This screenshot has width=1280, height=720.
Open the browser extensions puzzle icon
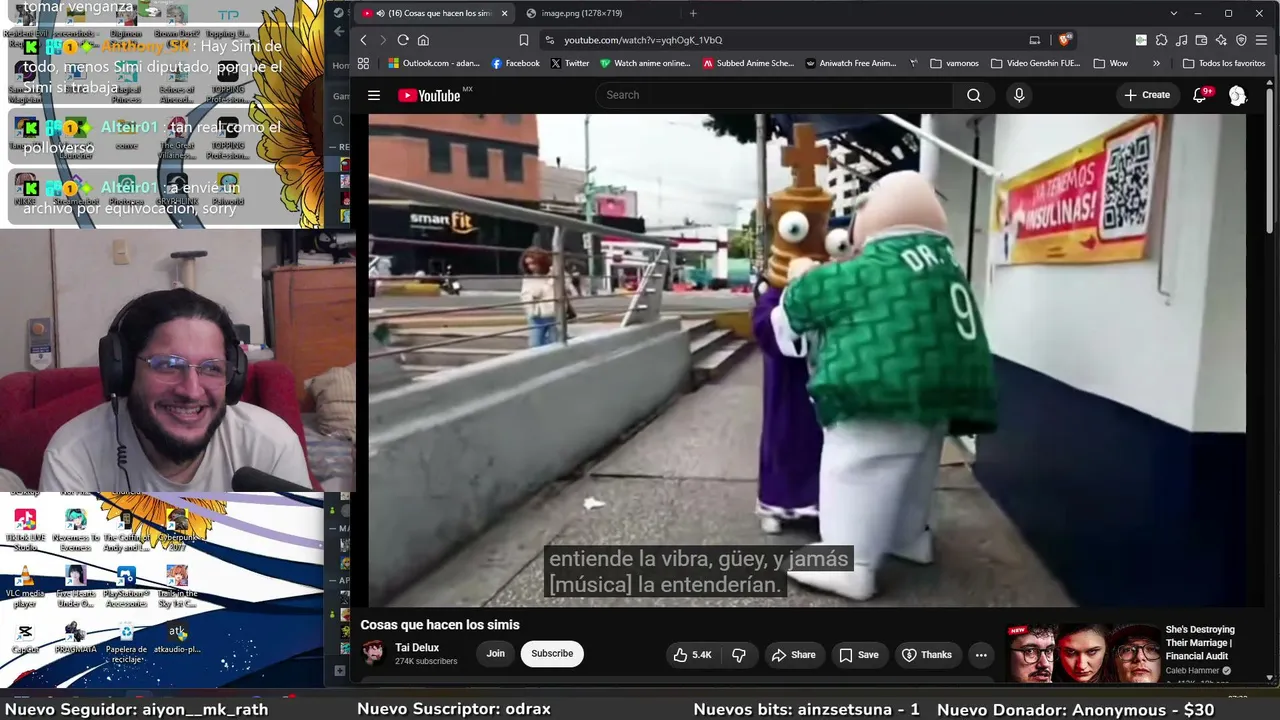(1161, 40)
